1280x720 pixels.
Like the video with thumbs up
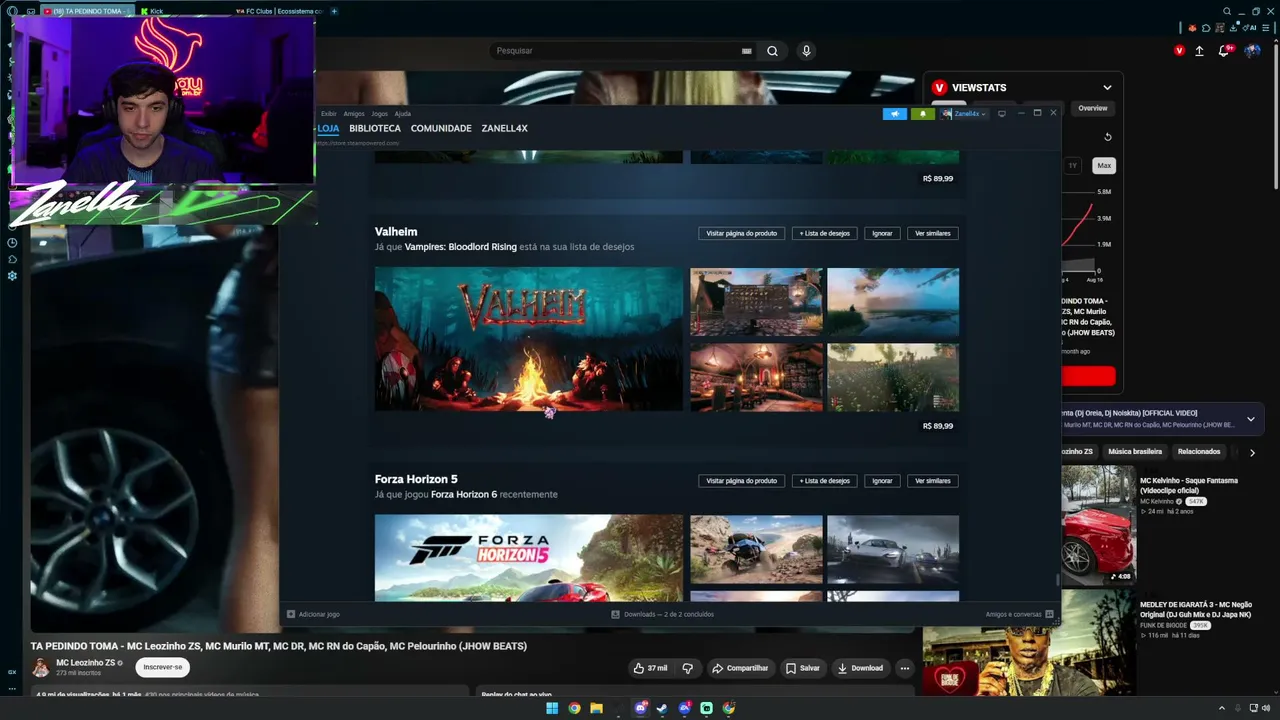[x=650, y=668]
